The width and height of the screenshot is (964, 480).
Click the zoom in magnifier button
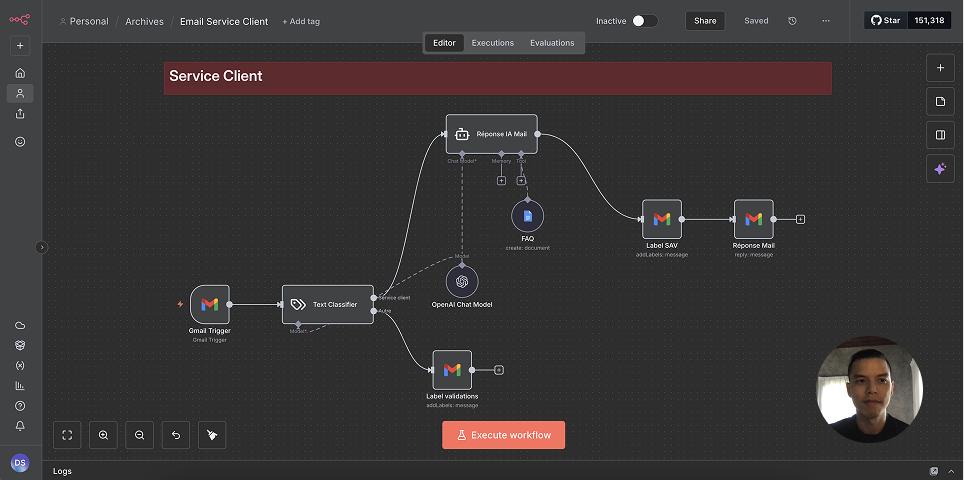[x=103, y=435]
